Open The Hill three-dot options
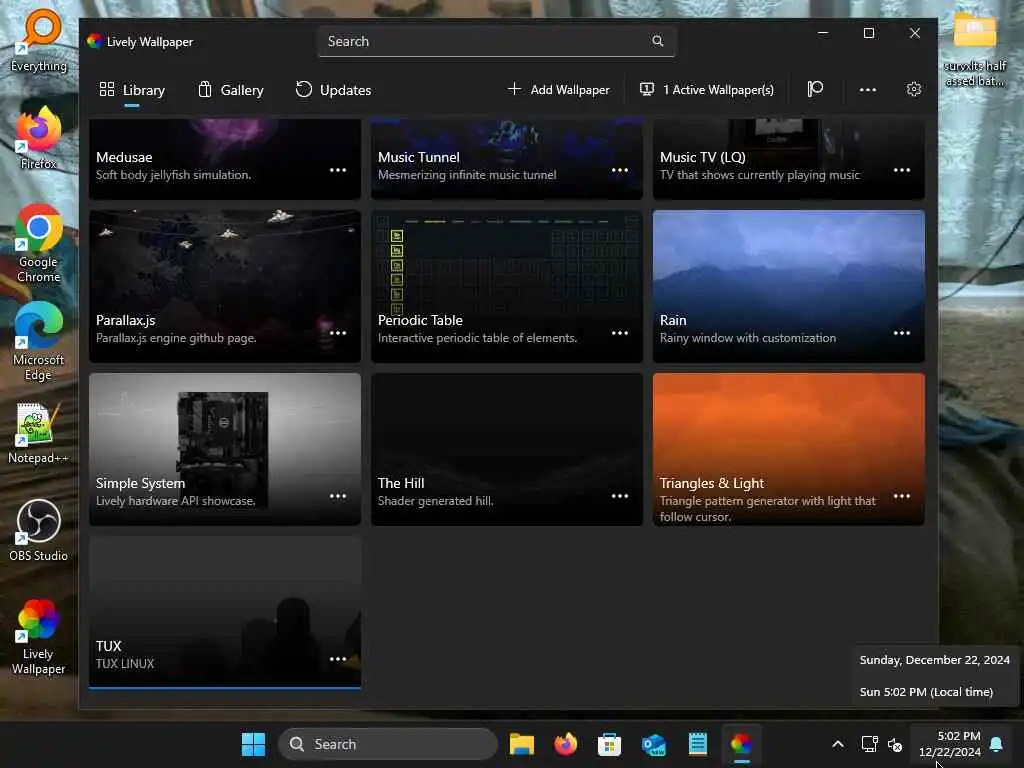 pyautogui.click(x=620, y=496)
